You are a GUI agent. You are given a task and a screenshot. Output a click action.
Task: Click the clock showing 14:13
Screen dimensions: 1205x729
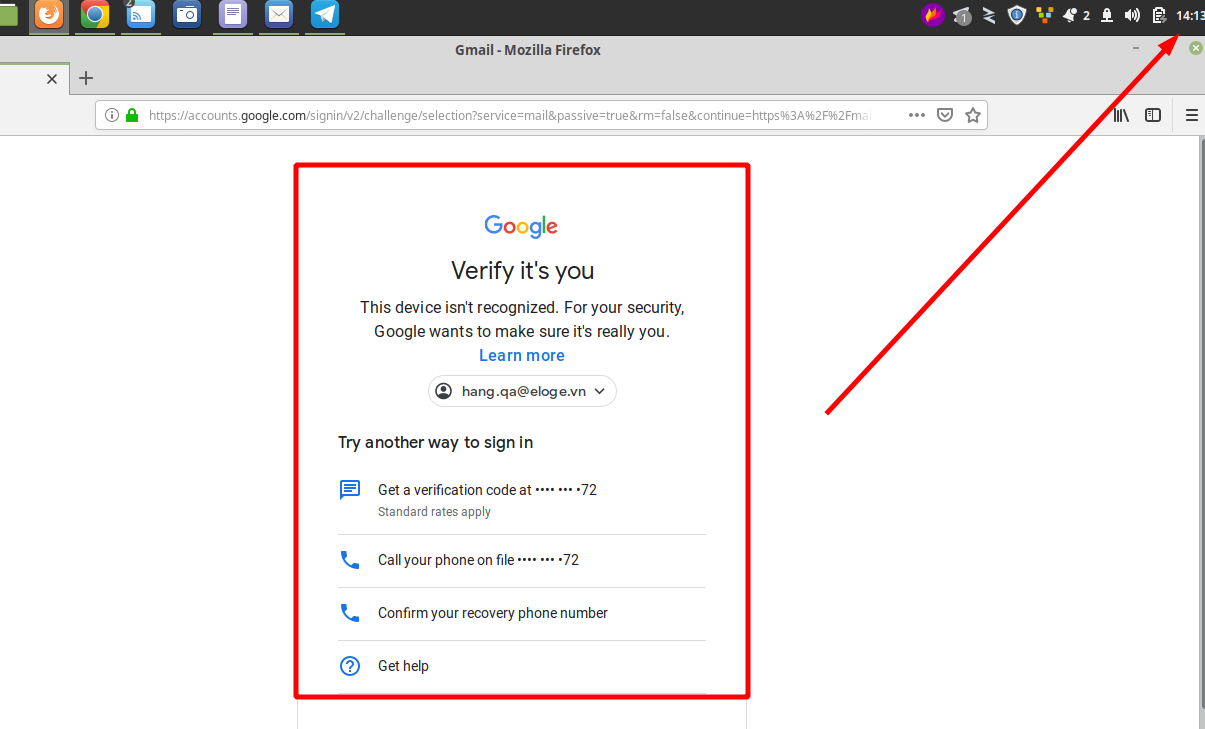pyautogui.click(x=1190, y=15)
